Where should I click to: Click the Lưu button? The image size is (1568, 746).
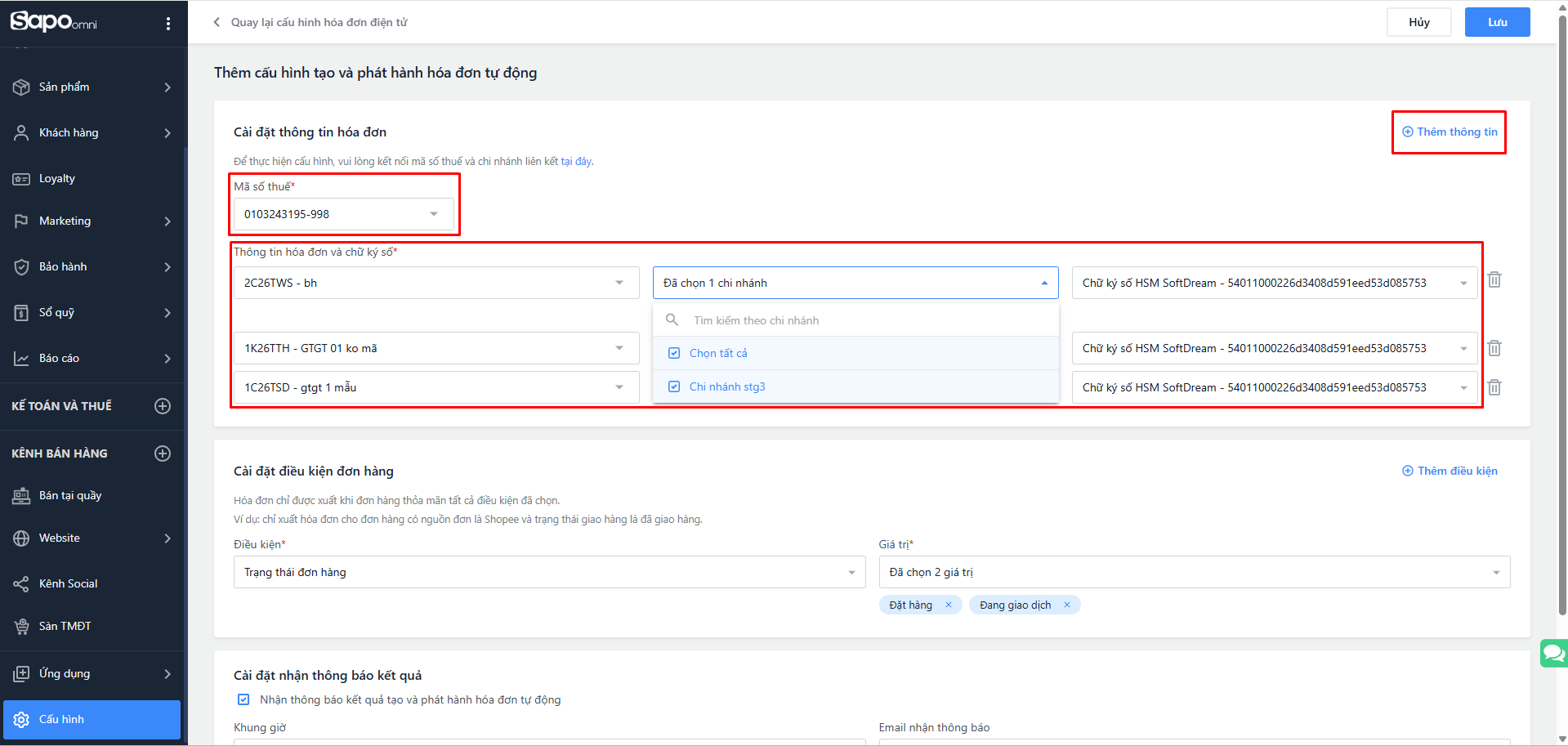click(1497, 22)
